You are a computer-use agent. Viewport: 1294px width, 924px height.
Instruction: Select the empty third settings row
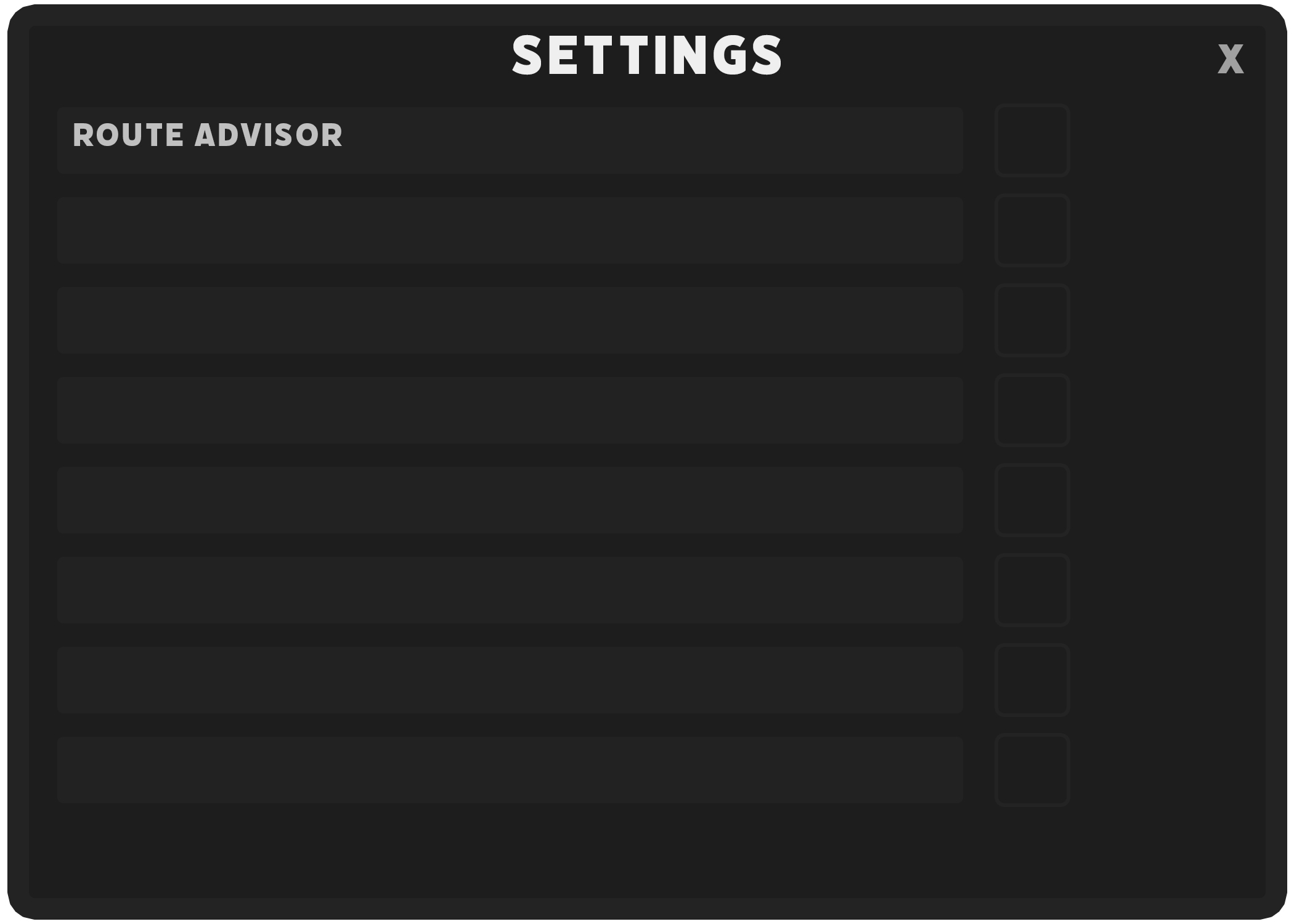[510, 320]
